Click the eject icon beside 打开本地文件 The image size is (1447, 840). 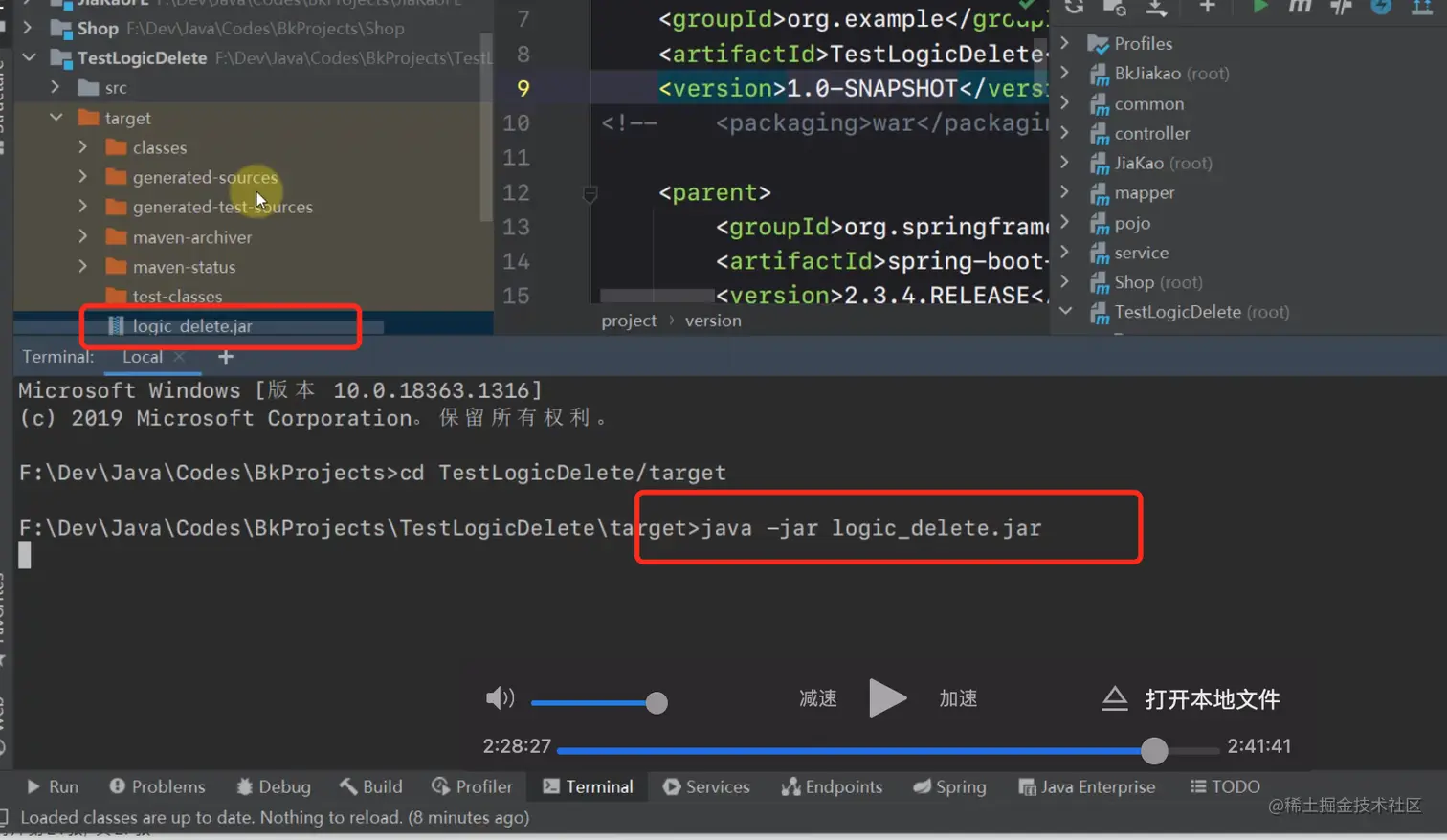click(1115, 698)
